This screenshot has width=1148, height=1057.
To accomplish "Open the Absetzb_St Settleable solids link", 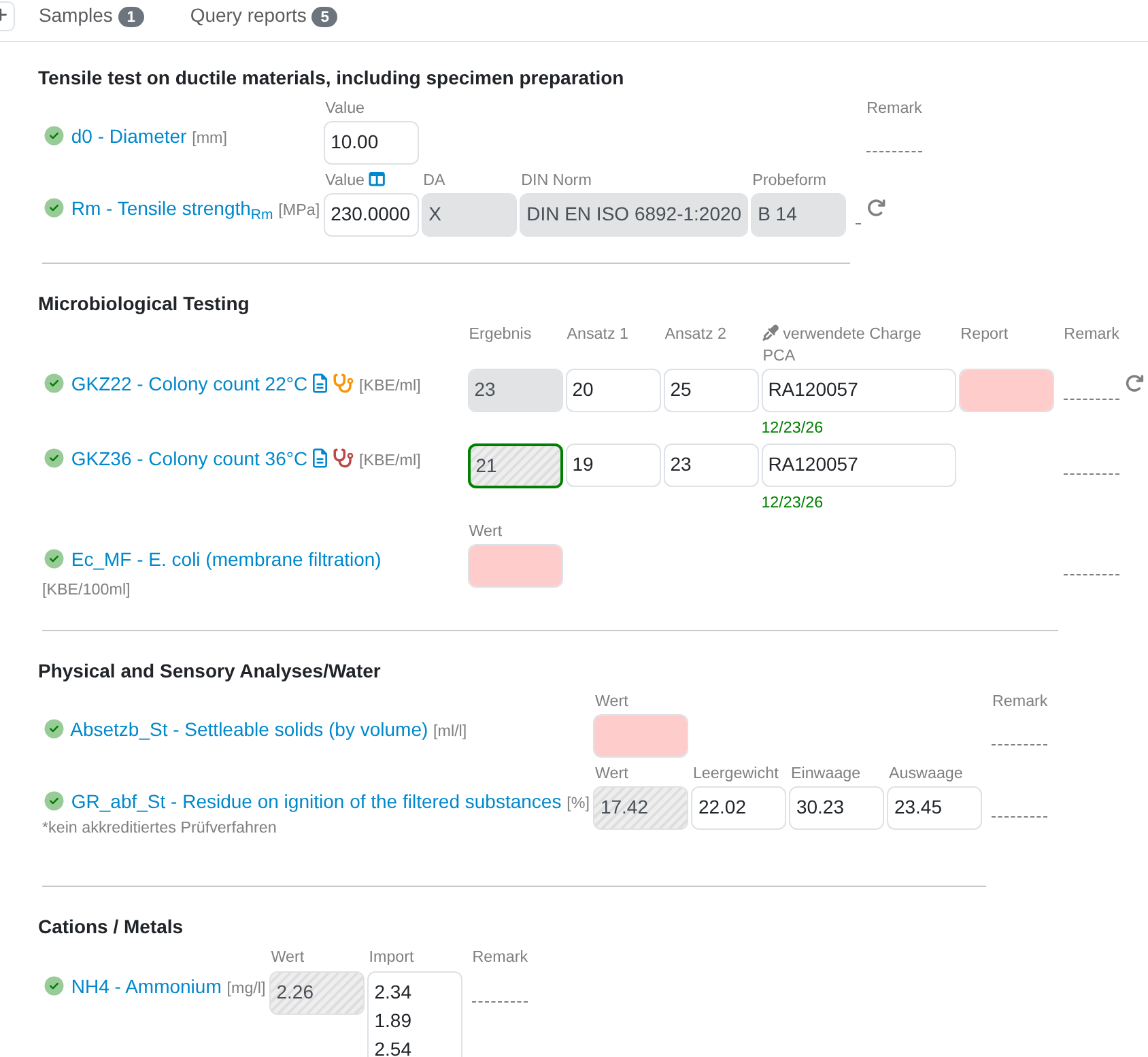I will coord(249,730).
